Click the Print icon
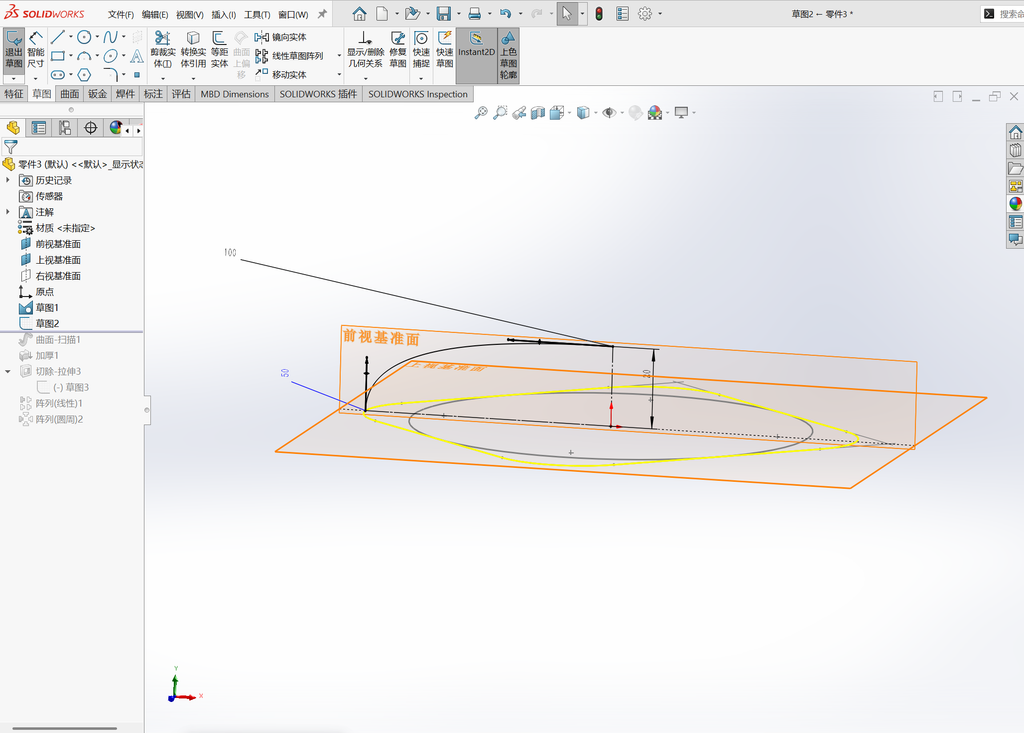The height and width of the screenshot is (733, 1024). [x=475, y=14]
